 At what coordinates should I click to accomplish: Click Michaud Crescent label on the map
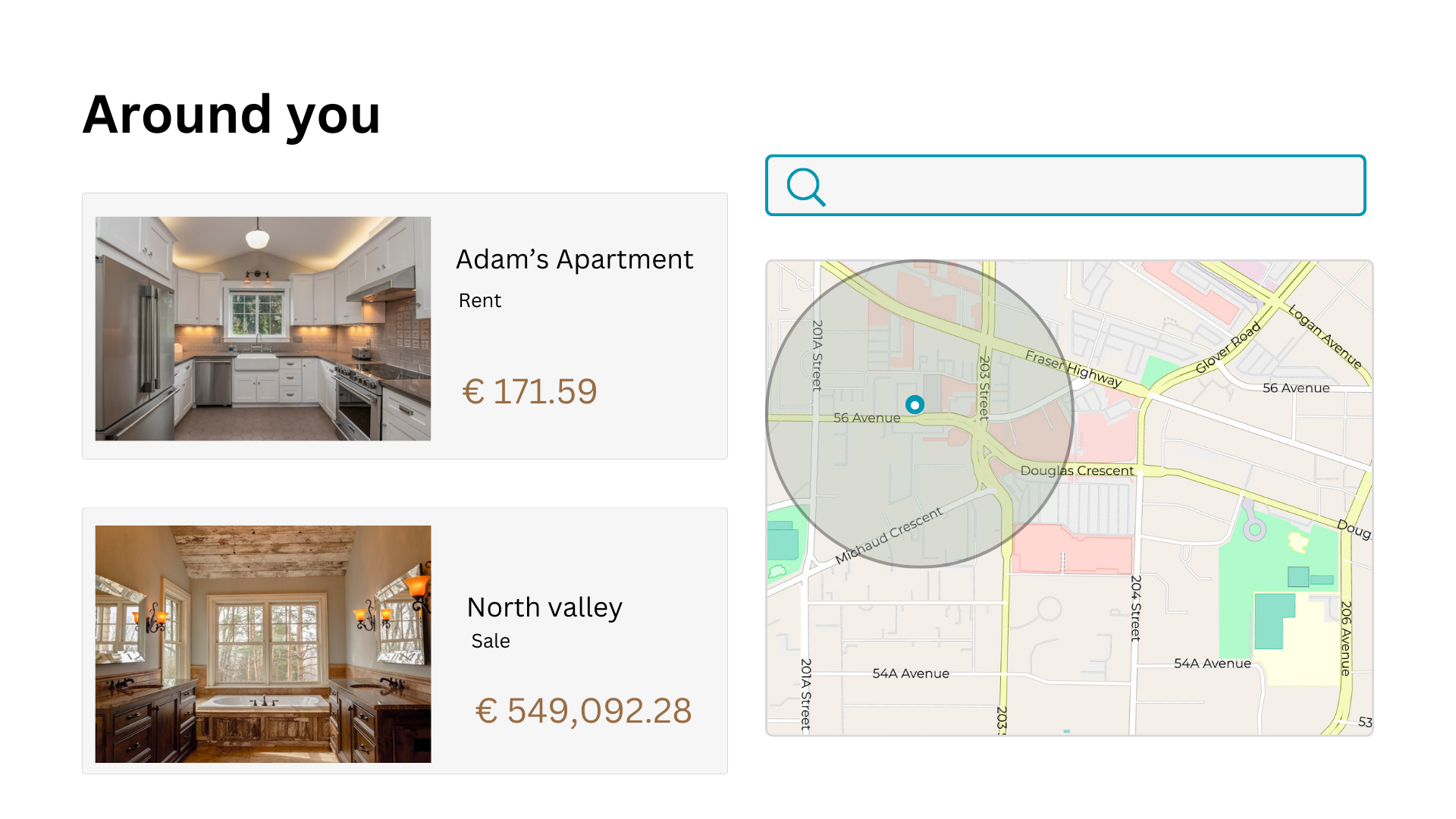(889, 535)
